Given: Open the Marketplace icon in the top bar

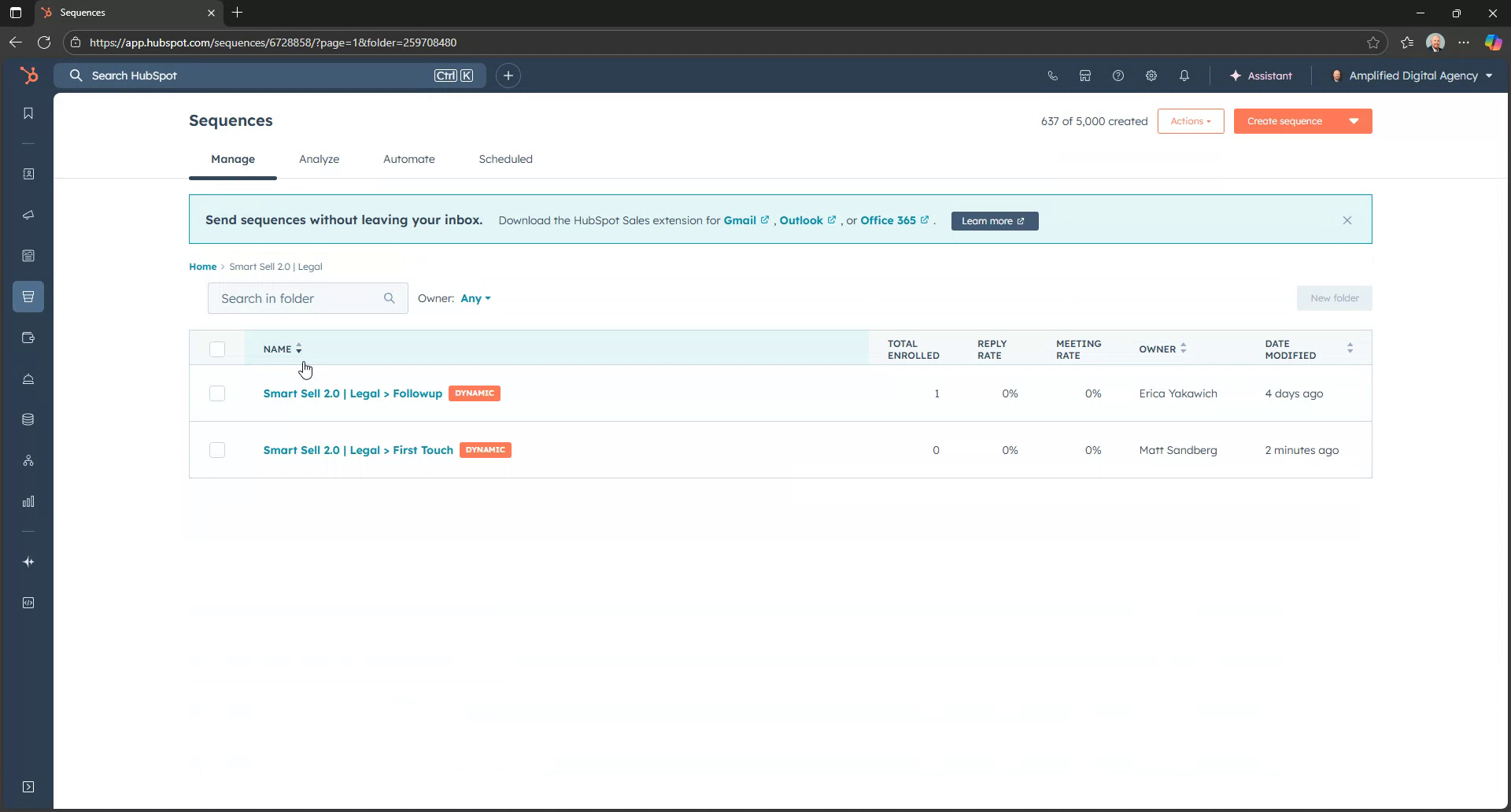Looking at the screenshot, I should 1085,76.
